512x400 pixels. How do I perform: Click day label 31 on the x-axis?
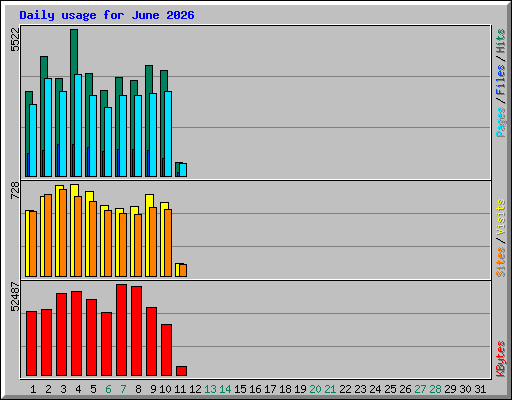[x=480, y=389]
